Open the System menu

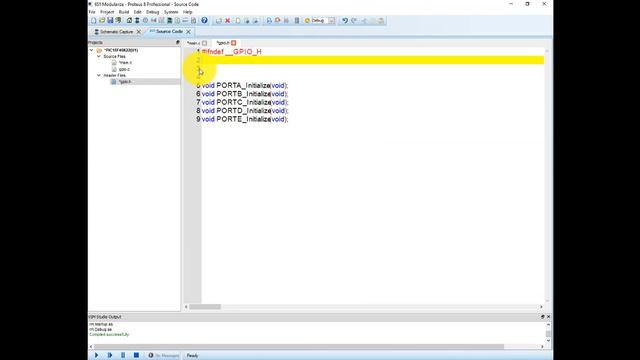coord(171,12)
